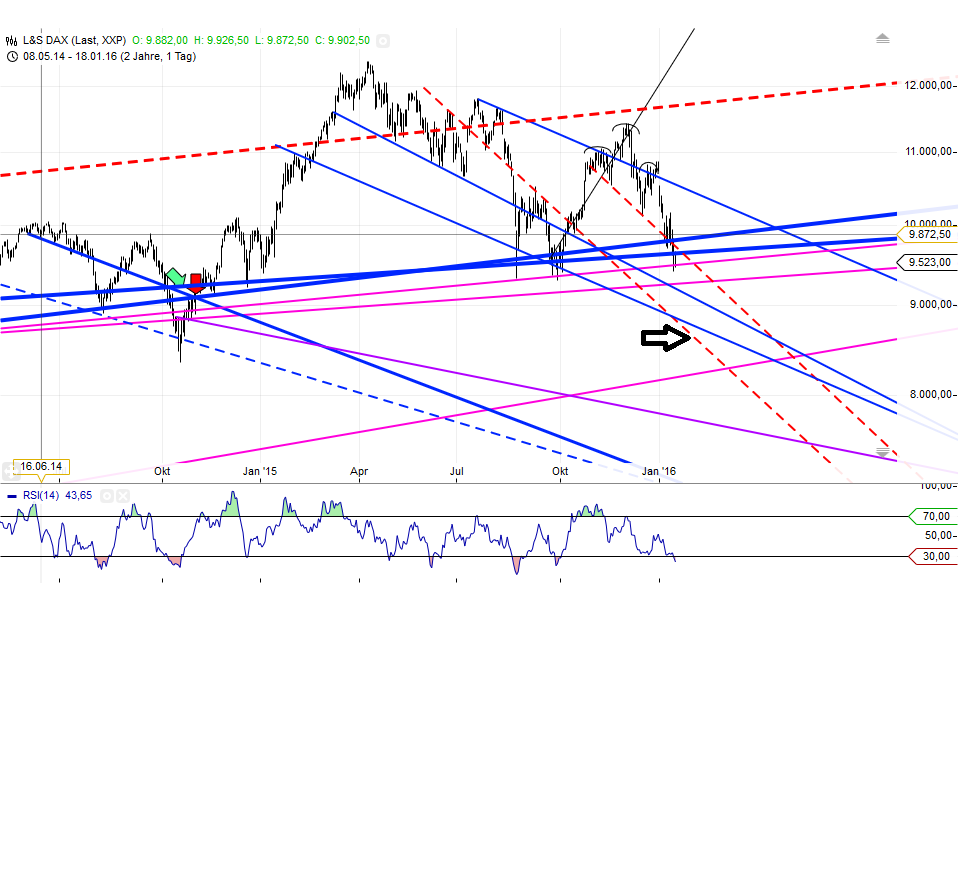958x892 pixels.
Task: Click the Close value C: 9.902,50
Action: (342, 40)
